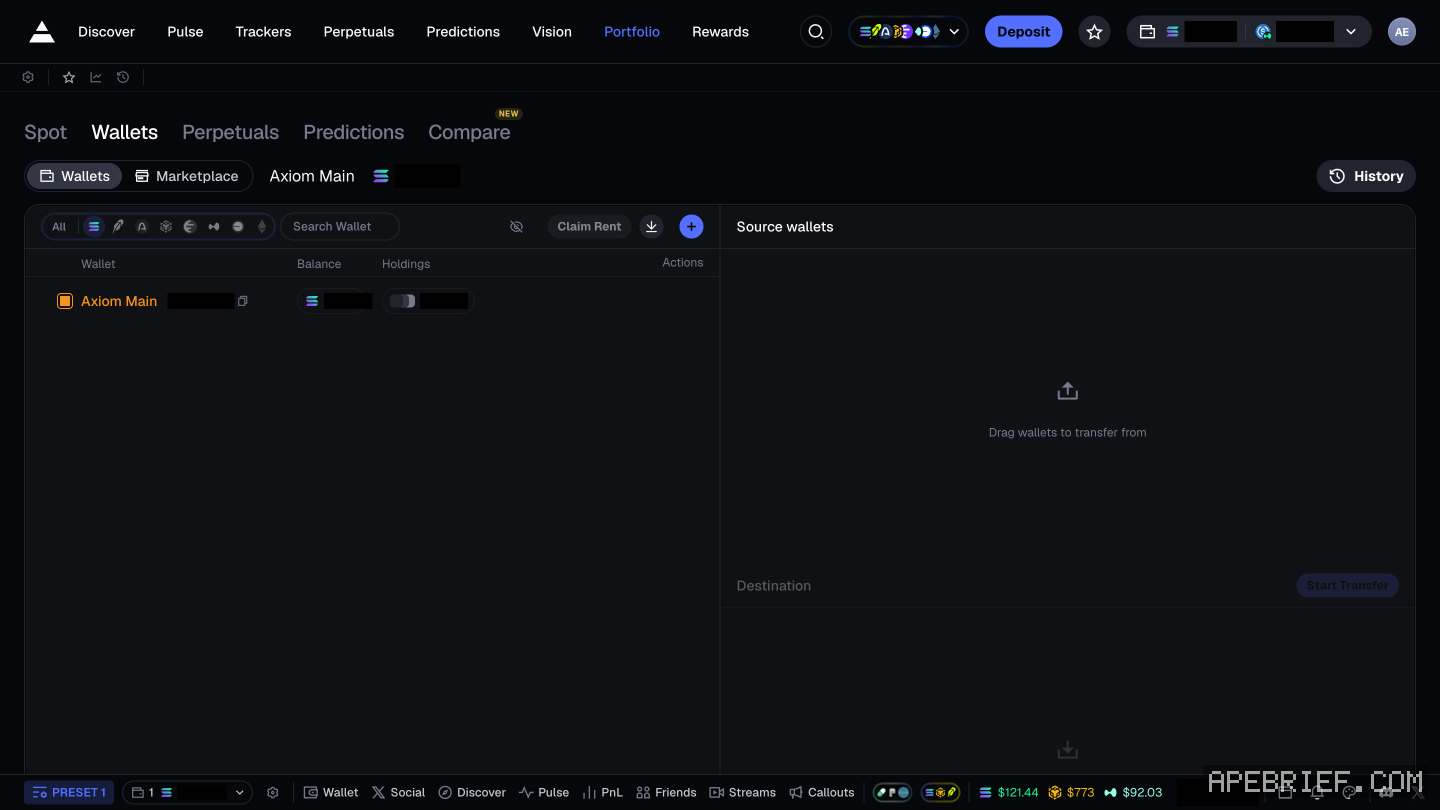Screen dimensions: 1440x810
Task: Switch to the Marketplace view toggle
Action: coord(187,176)
